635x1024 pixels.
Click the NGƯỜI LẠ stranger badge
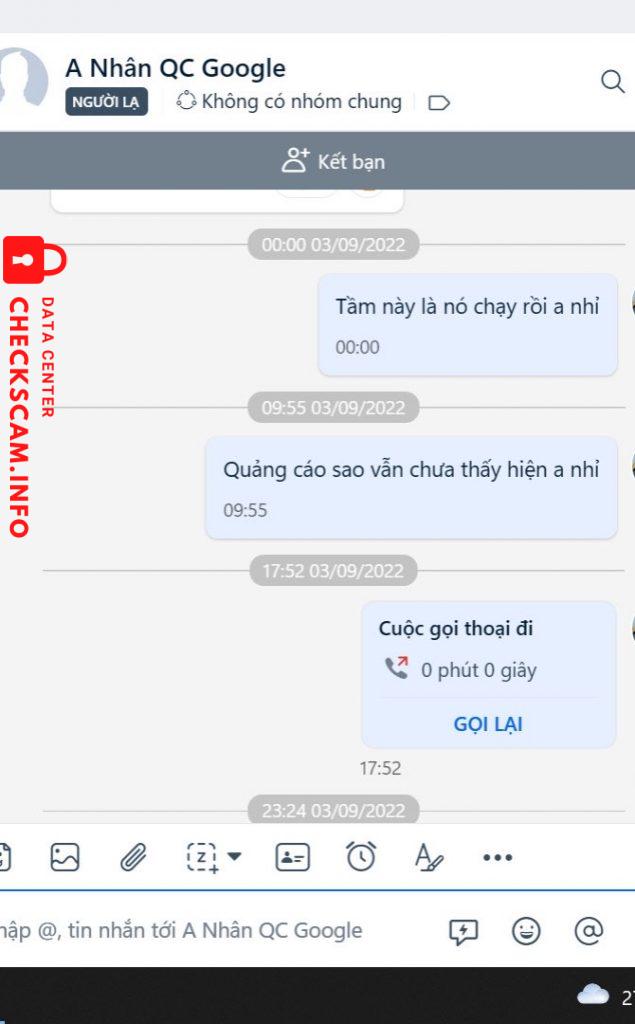coord(106,102)
